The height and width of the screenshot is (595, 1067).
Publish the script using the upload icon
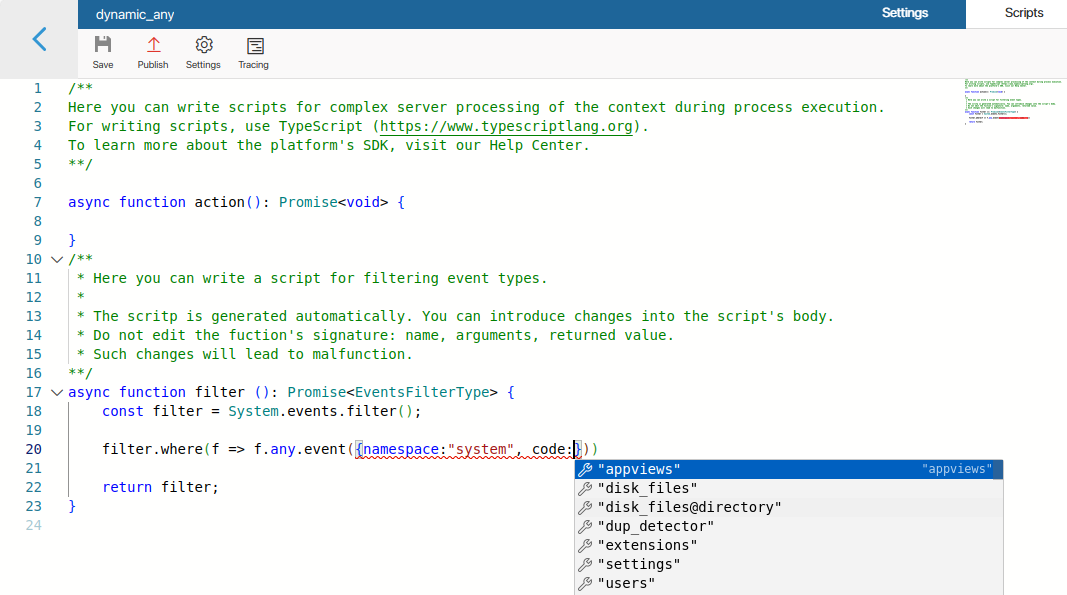153,46
